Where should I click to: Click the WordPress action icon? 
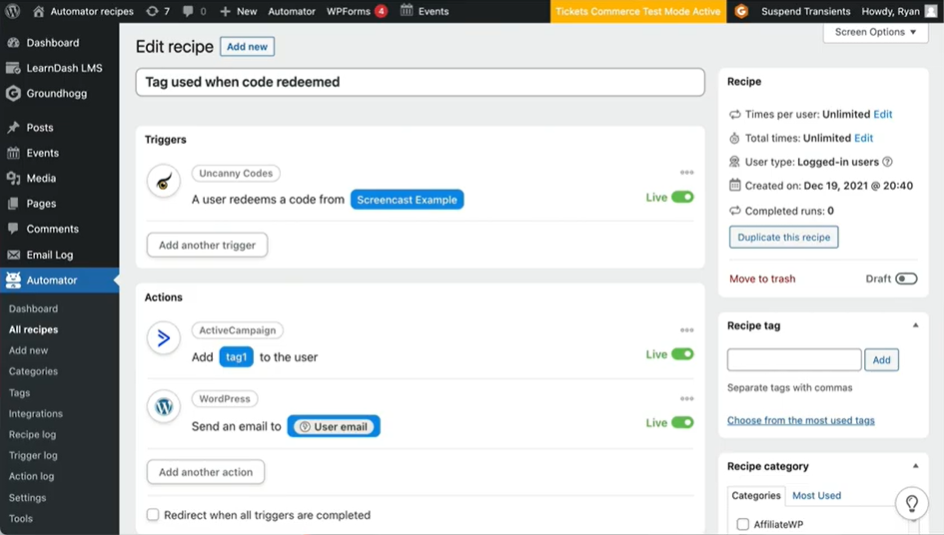(164, 407)
